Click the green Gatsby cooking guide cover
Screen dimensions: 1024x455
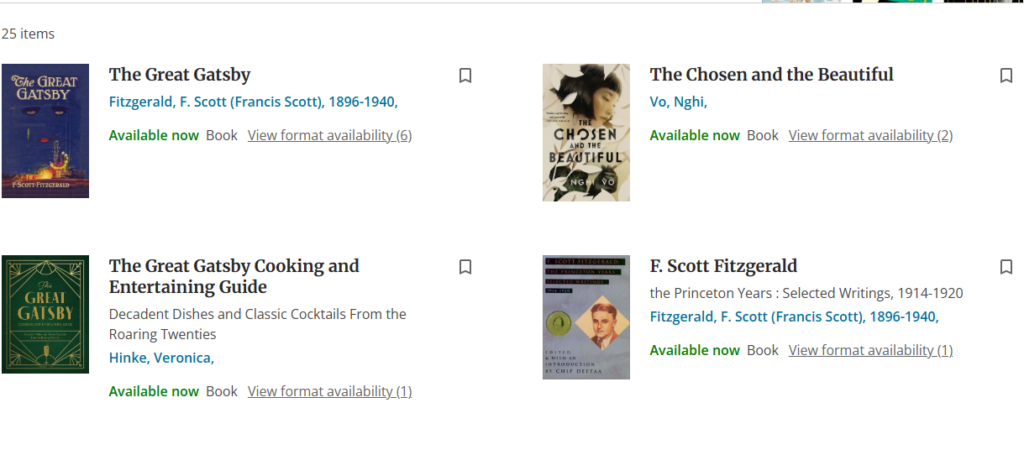pyautogui.click(x=45, y=314)
